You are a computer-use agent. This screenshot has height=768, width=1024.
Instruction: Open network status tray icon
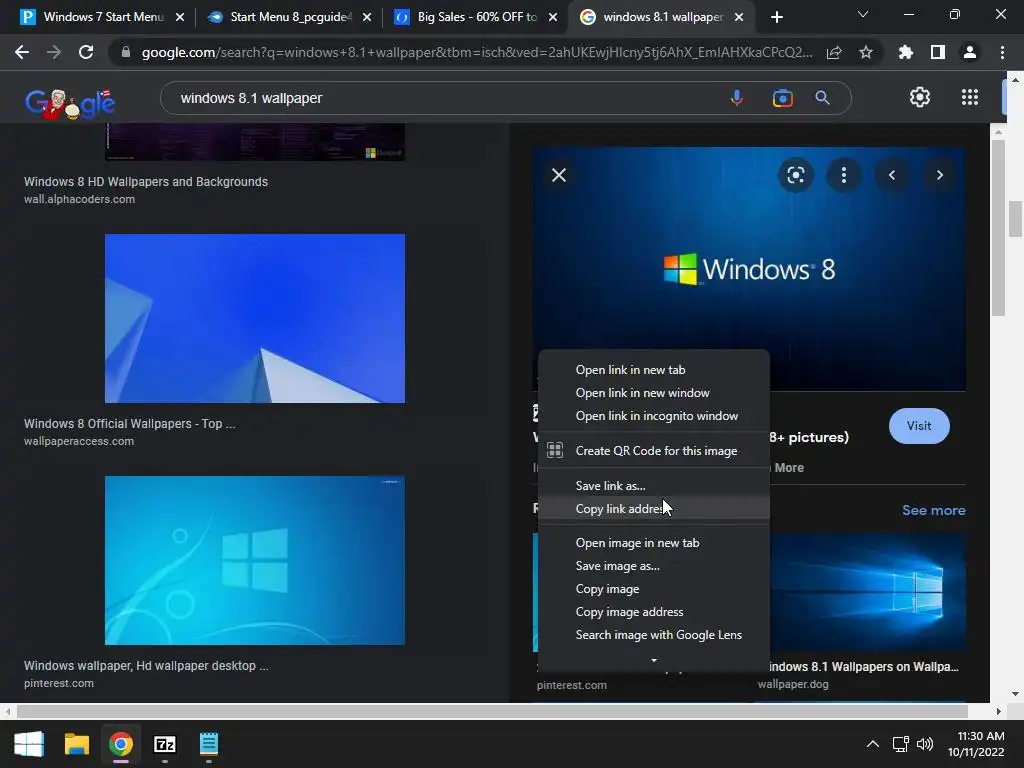pyautogui.click(x=901, y=744)
